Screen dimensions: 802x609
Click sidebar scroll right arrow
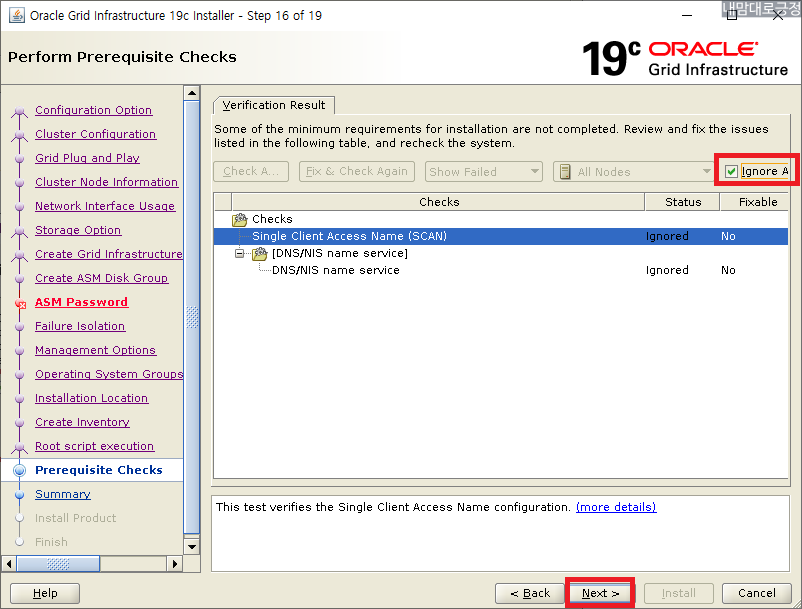174,564
